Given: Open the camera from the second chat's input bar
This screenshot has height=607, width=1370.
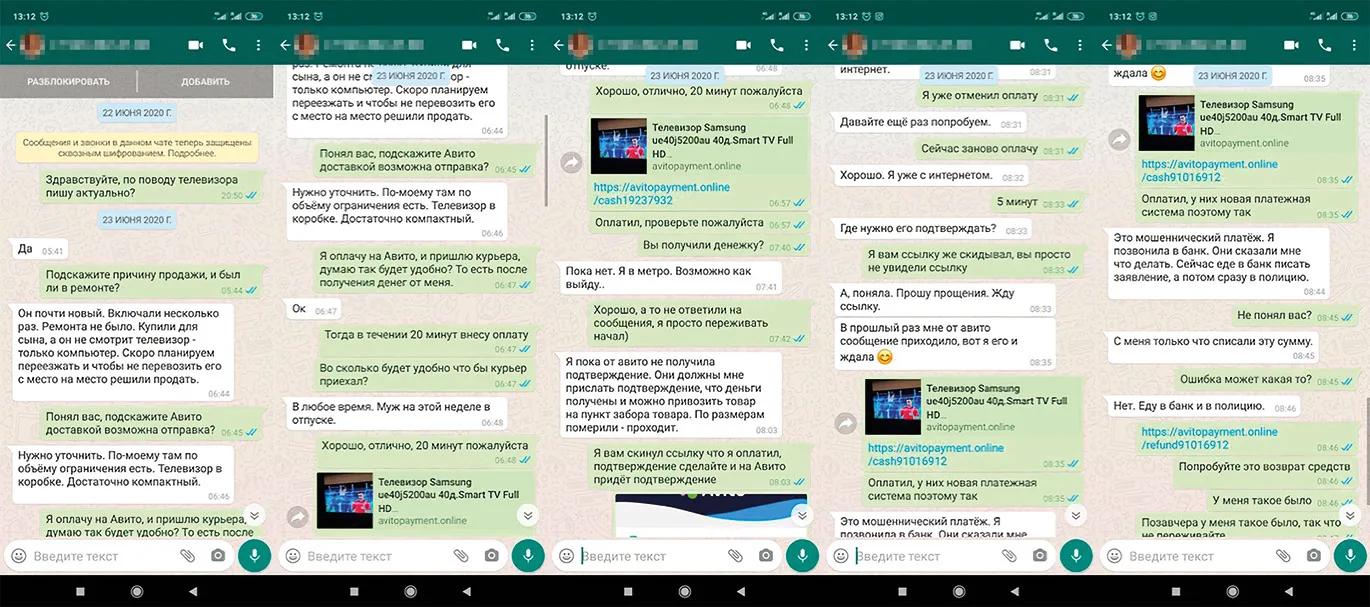Looking at the screenshot, I should point(491,555).
